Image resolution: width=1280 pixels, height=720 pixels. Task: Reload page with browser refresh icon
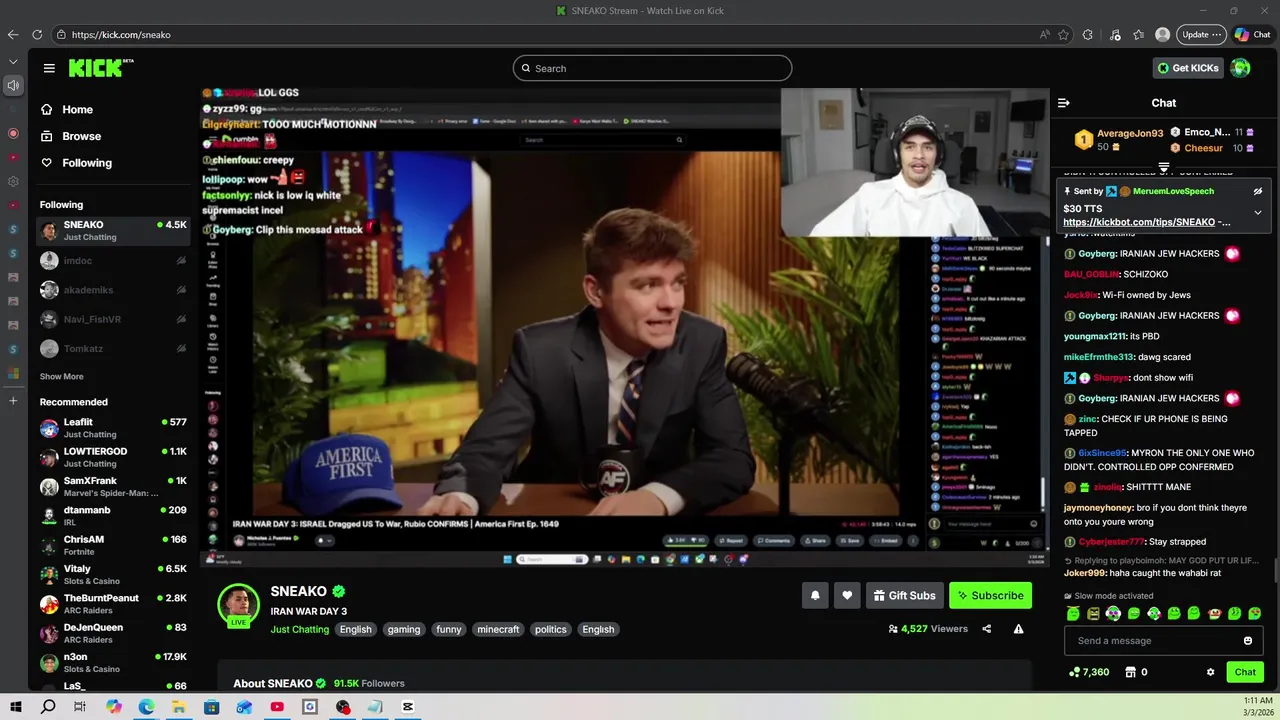[x=37, y=34]
